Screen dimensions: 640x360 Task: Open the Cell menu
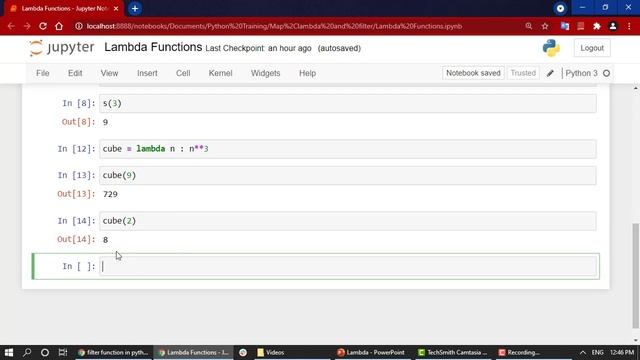[183, 73]
